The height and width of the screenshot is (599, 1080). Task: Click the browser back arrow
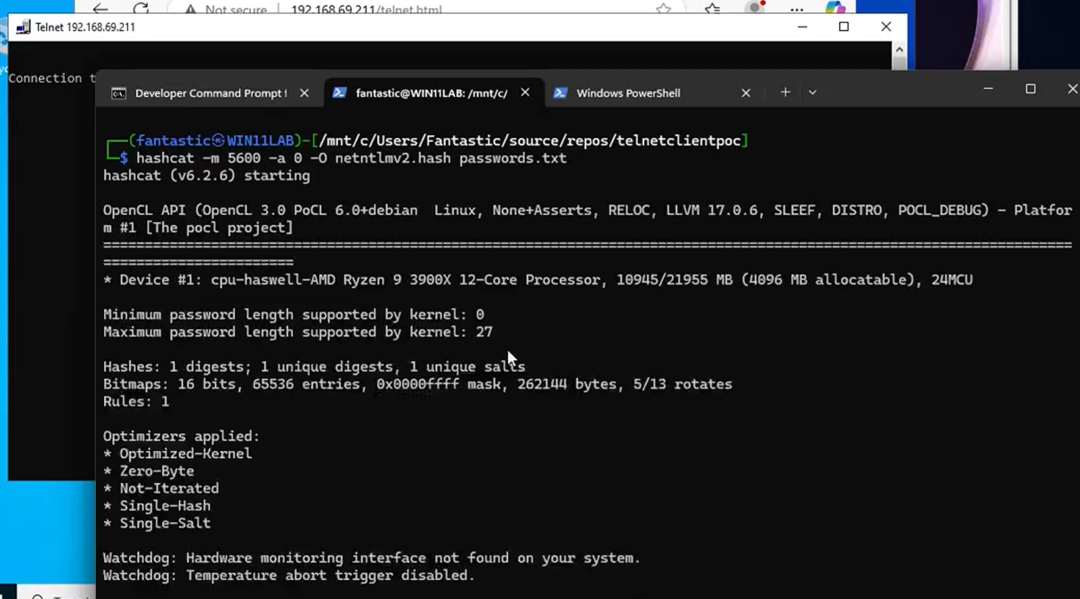(x=101, y=8)
